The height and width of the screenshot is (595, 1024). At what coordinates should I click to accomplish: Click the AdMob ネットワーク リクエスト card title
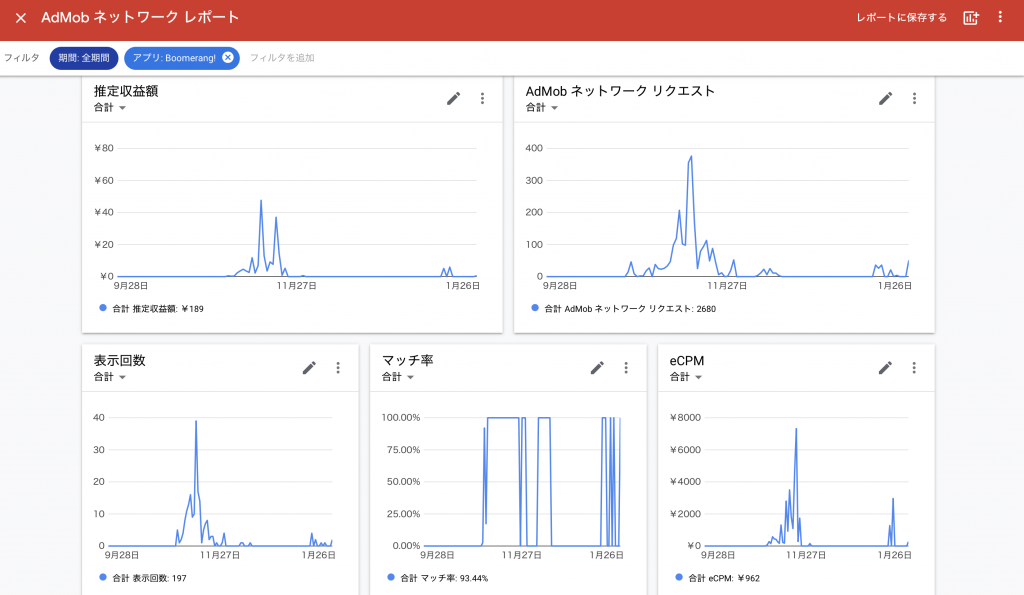(x=620, y=91)
